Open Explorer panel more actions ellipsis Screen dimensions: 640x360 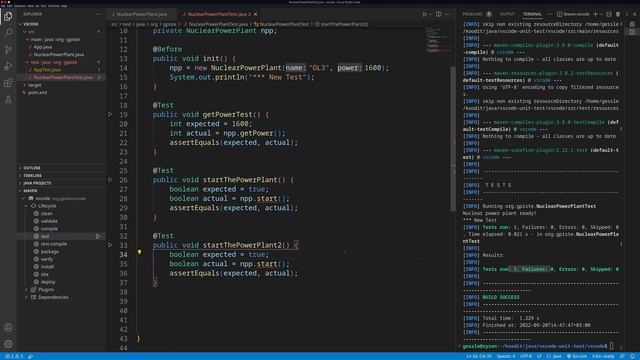pyautogui.click(x=98, y=14)
